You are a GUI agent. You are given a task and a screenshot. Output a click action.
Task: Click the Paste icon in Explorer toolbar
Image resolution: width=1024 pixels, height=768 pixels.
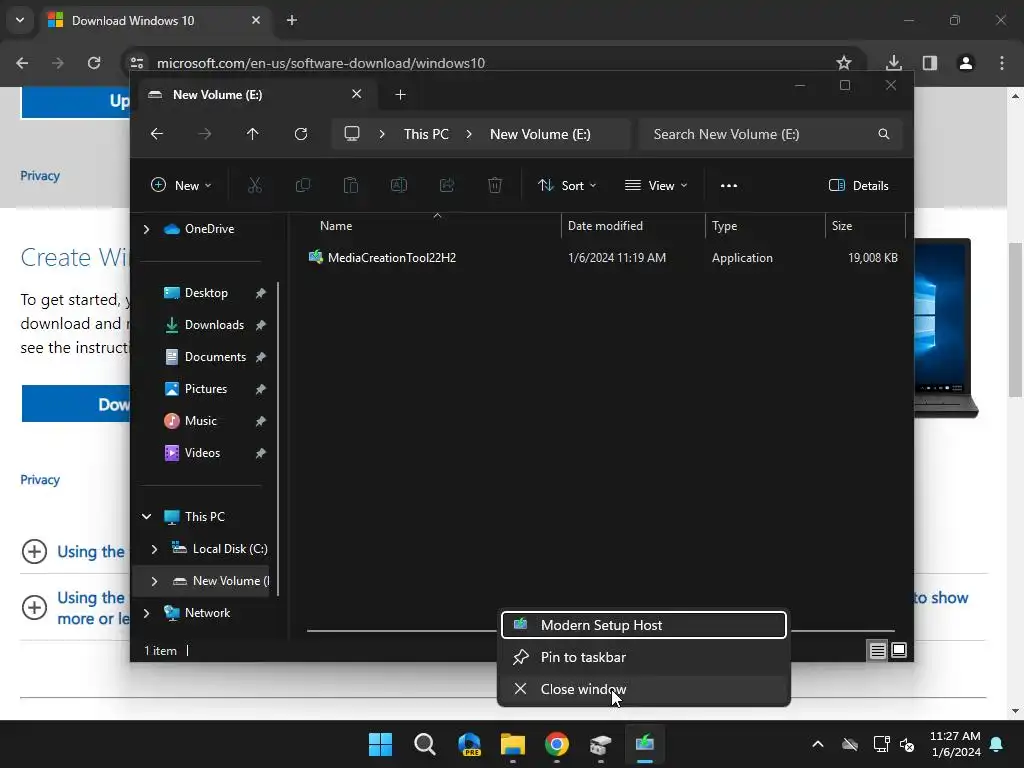(x=351, y=185)
